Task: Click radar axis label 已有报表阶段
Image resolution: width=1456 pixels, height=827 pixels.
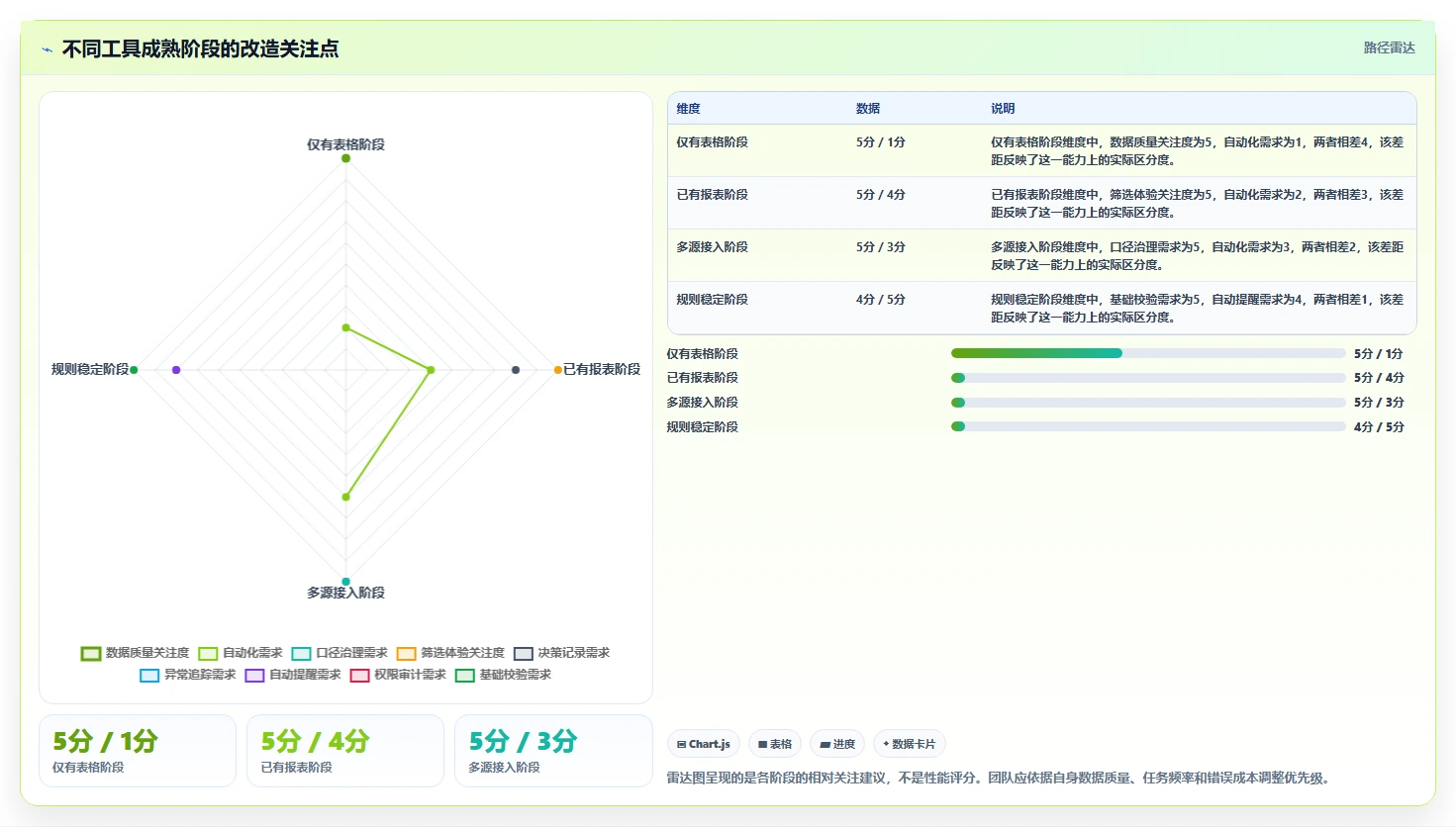Action: (602, 369)
